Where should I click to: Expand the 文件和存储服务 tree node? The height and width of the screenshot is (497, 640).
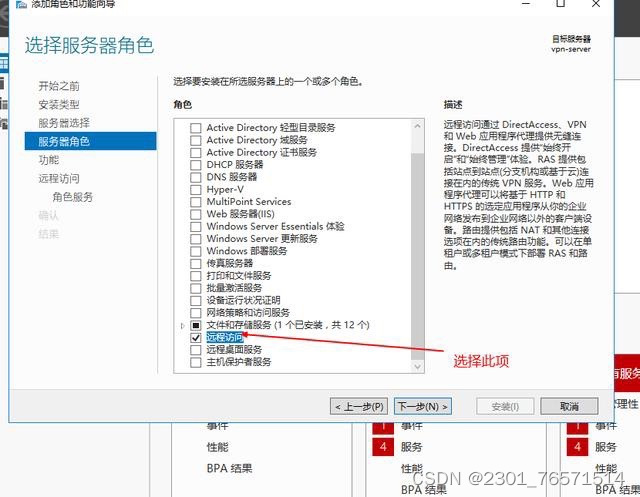[182, 325]
